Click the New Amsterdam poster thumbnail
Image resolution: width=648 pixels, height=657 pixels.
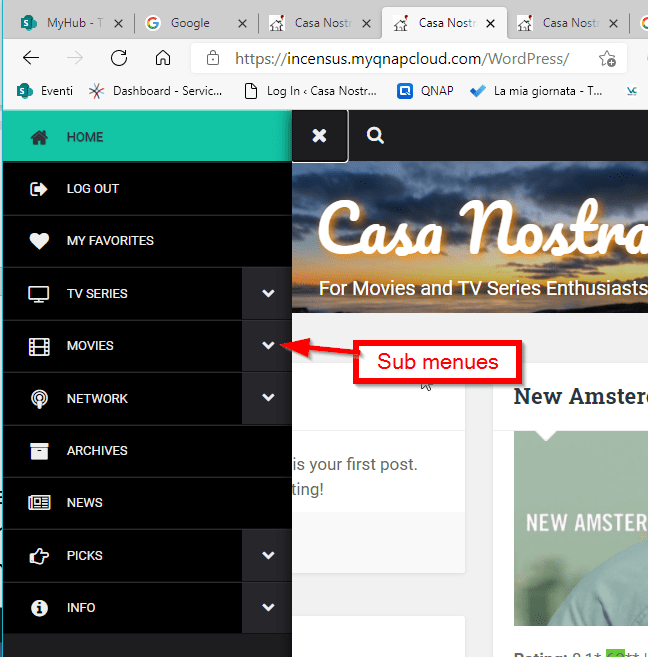(x=581, y=528)
